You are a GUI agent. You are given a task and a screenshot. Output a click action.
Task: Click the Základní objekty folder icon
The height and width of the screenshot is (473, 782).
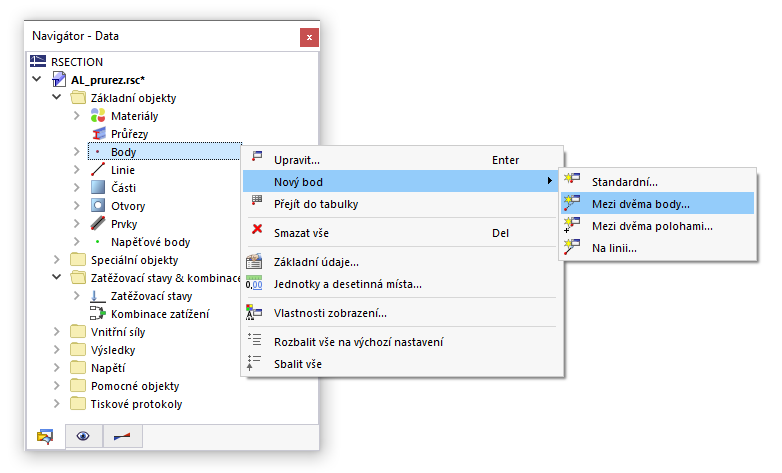pos(78,97)
